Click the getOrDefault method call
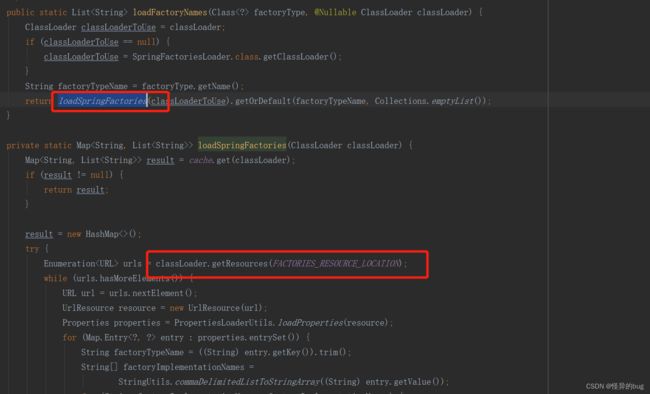This screenshot has width=650, height=394. 263,101
